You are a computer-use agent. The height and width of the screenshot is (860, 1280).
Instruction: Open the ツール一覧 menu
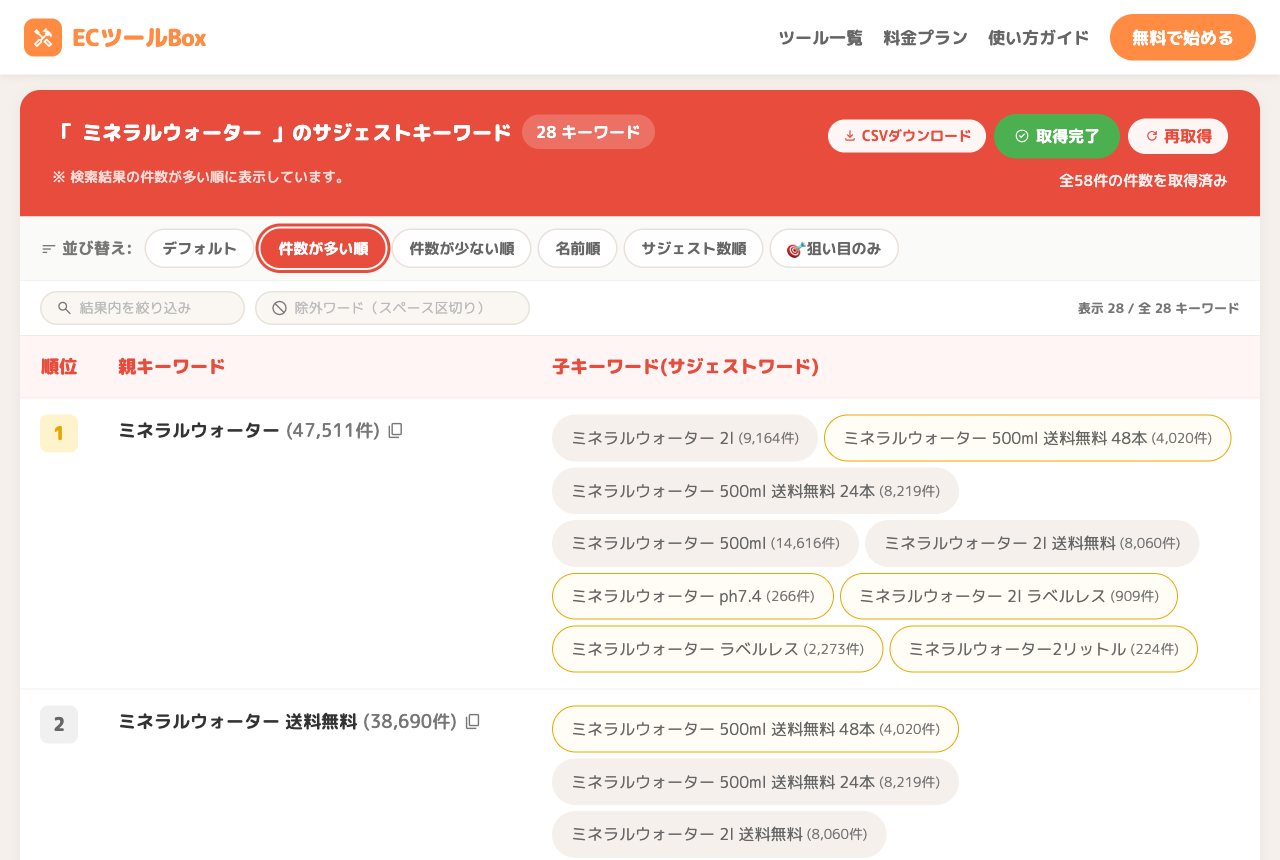pos(820,38)
